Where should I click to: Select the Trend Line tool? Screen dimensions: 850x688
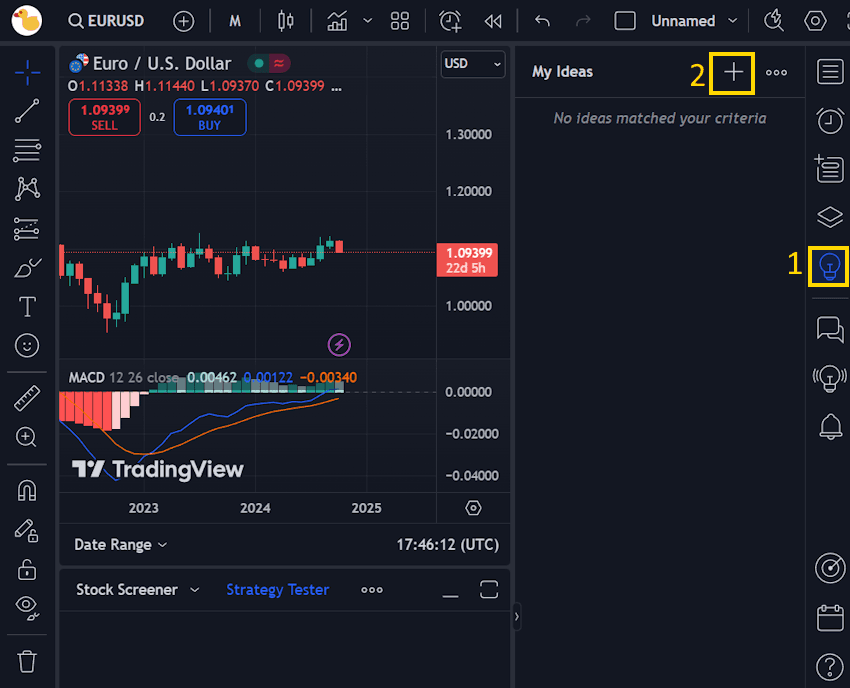[x=26, y=111]
